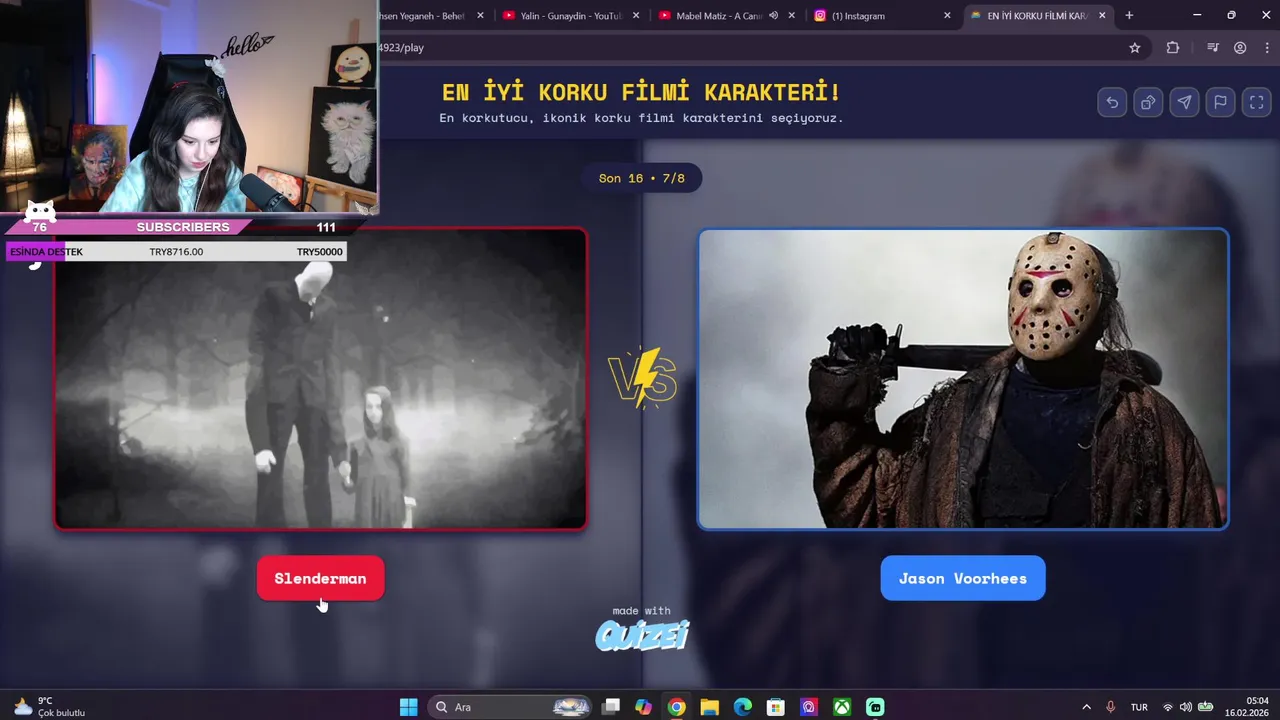Switch to the Instagram tab
The width and height of the screenshot is (1280, 720).
click(883, 15)
